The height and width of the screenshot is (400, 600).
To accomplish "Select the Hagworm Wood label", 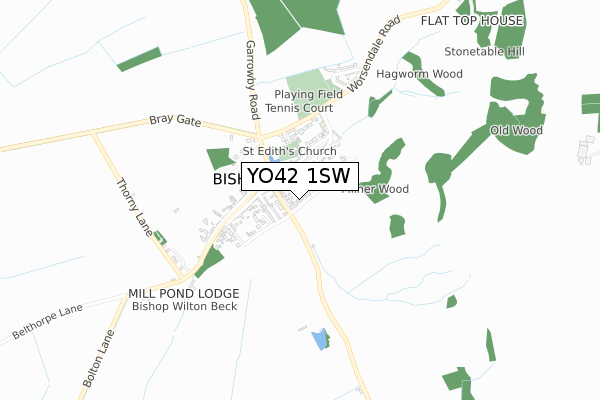I will pos(419,73).
